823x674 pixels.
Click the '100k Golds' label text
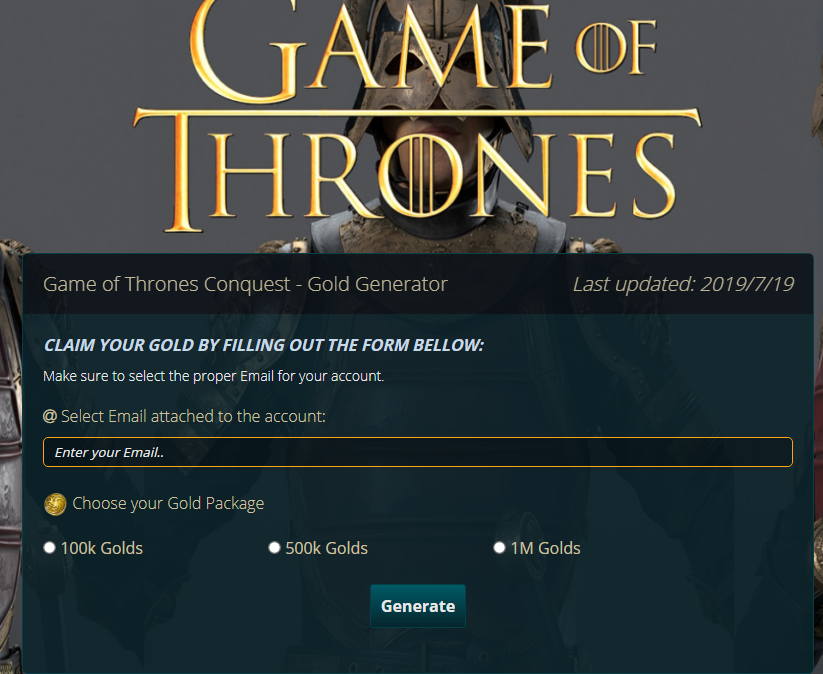click(x=102, y=548)
